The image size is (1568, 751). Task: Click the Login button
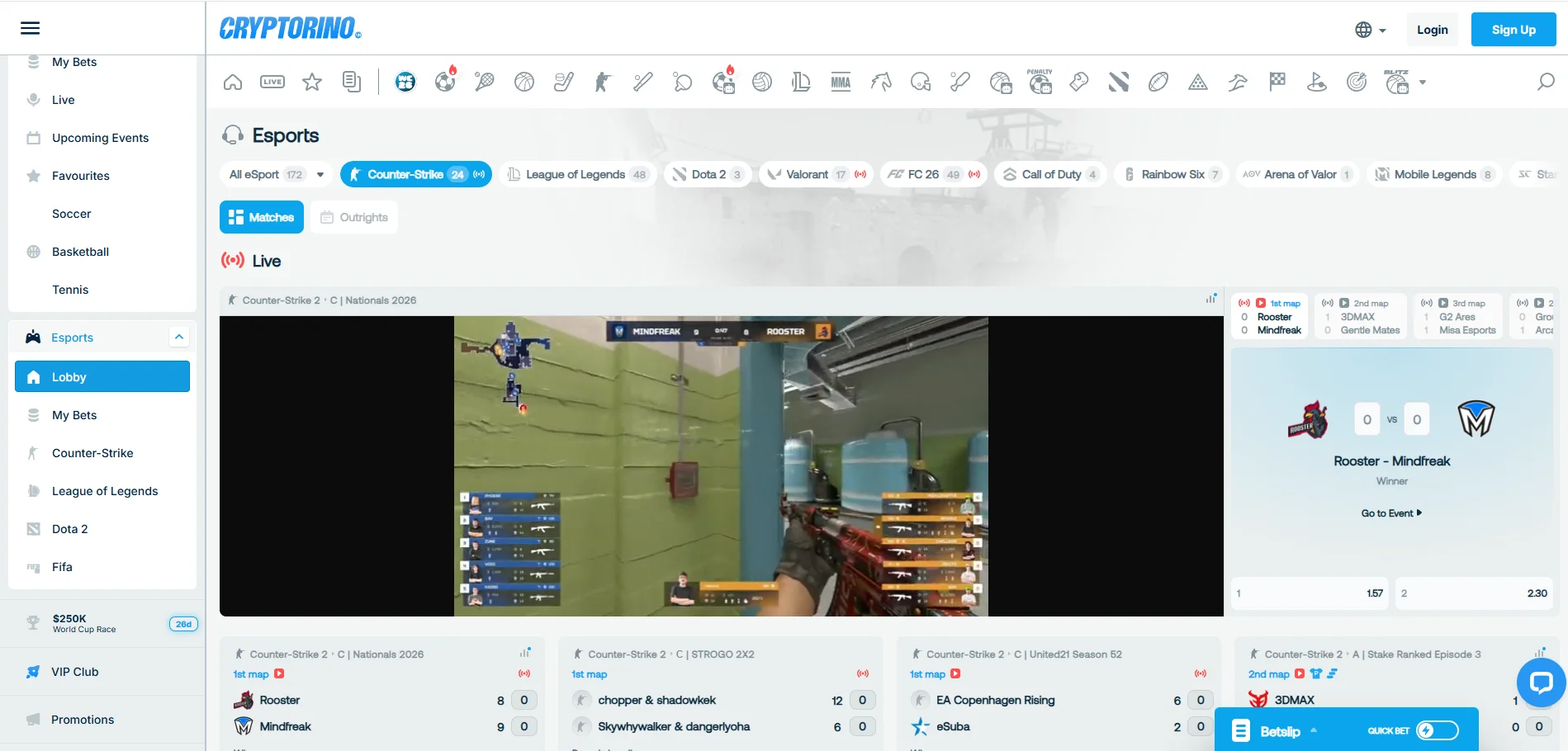point(1433,30)
